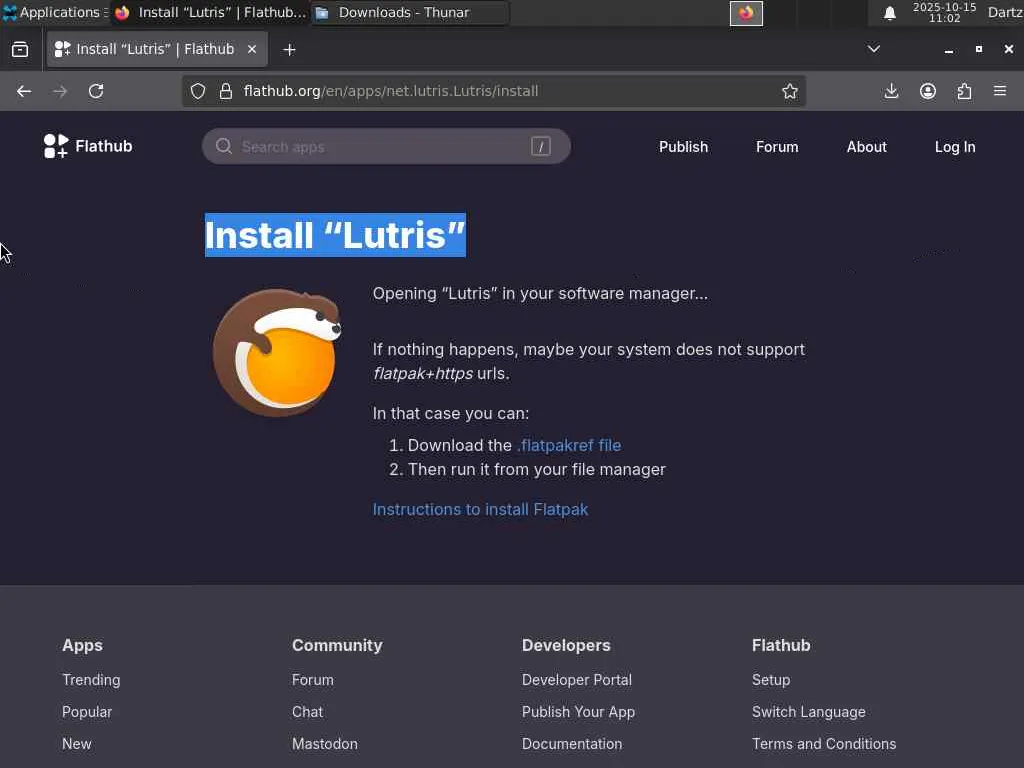
Task: Open the extensions puzzle icon
Action: point(965,91)
